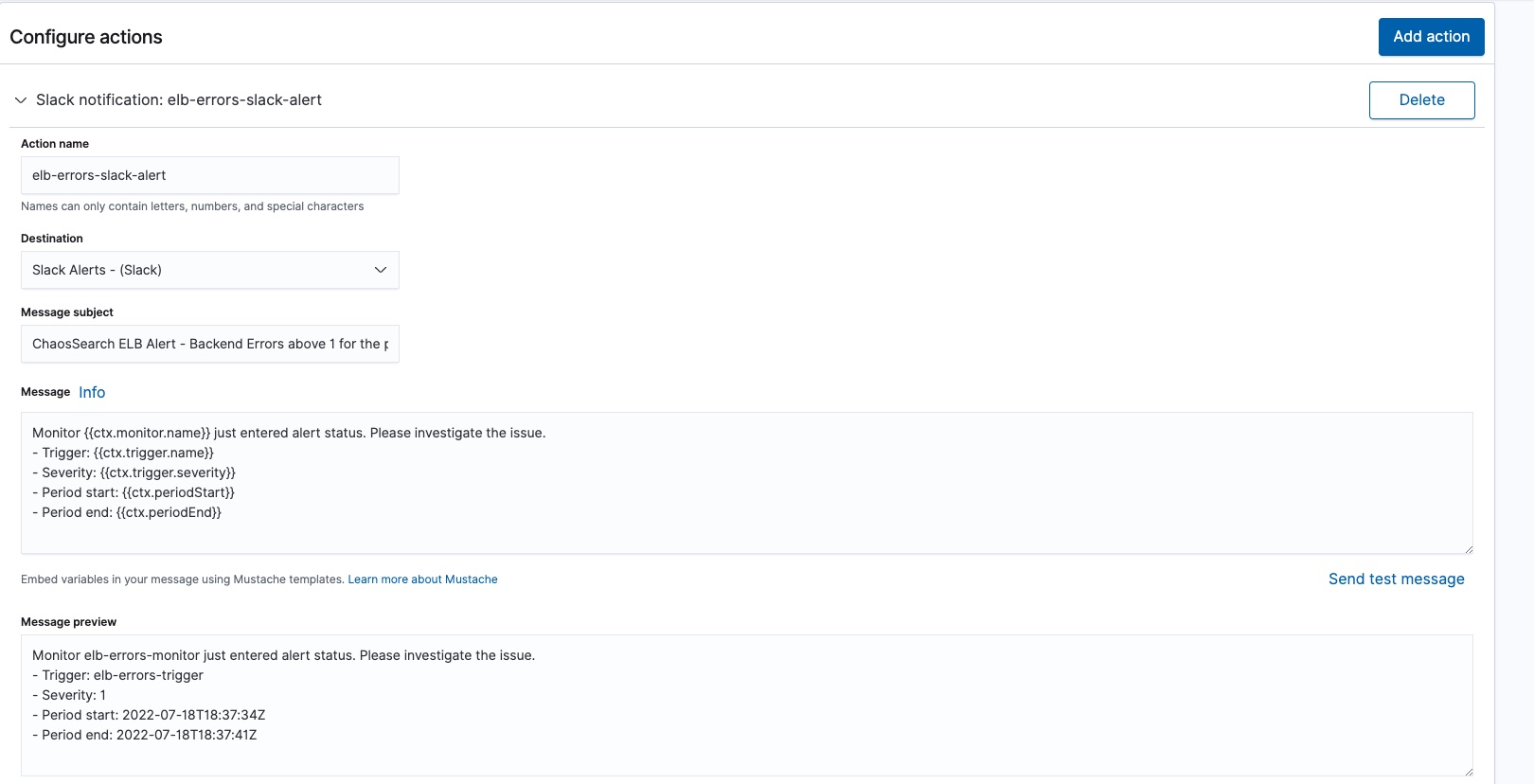Image resolution: width=1534 pixels, height=784 pixels.
Task: Click the 'Names can only contain letters' hint
Action: (192, 206)
